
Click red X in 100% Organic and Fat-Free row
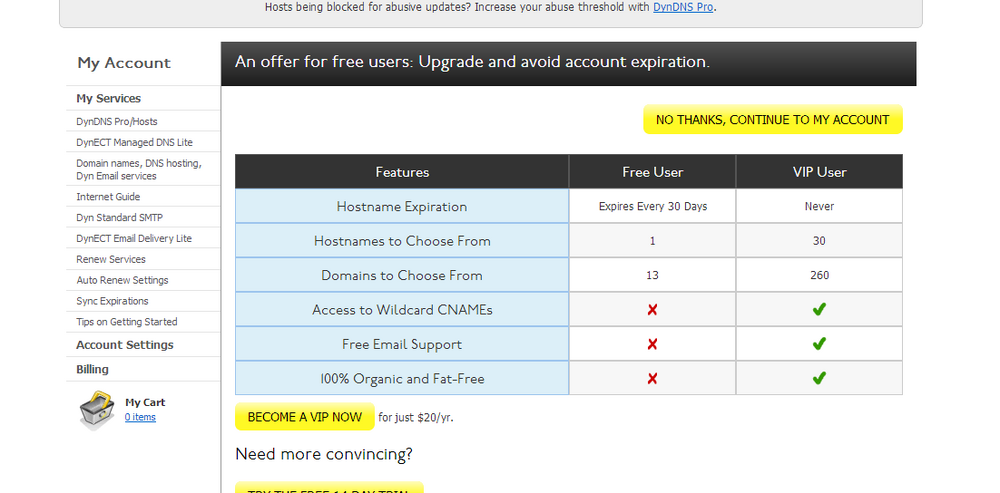[x=652, y=379]
